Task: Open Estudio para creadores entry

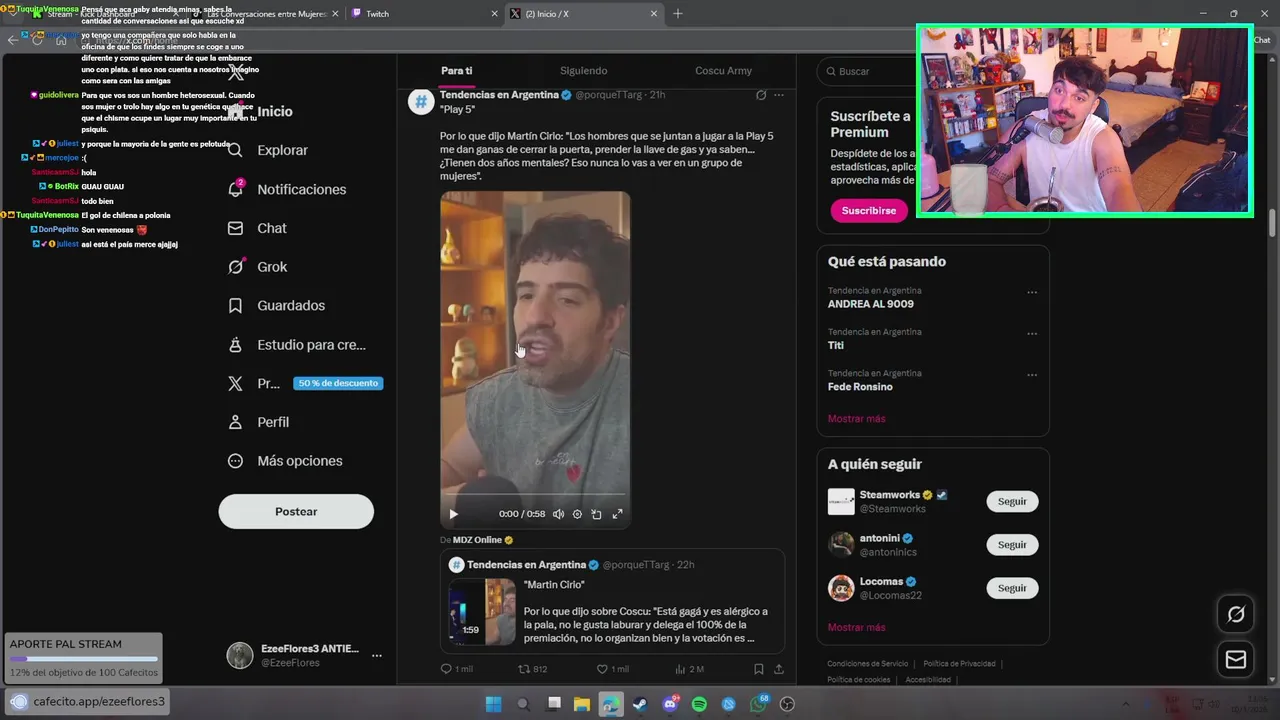Action: [296, 345]
